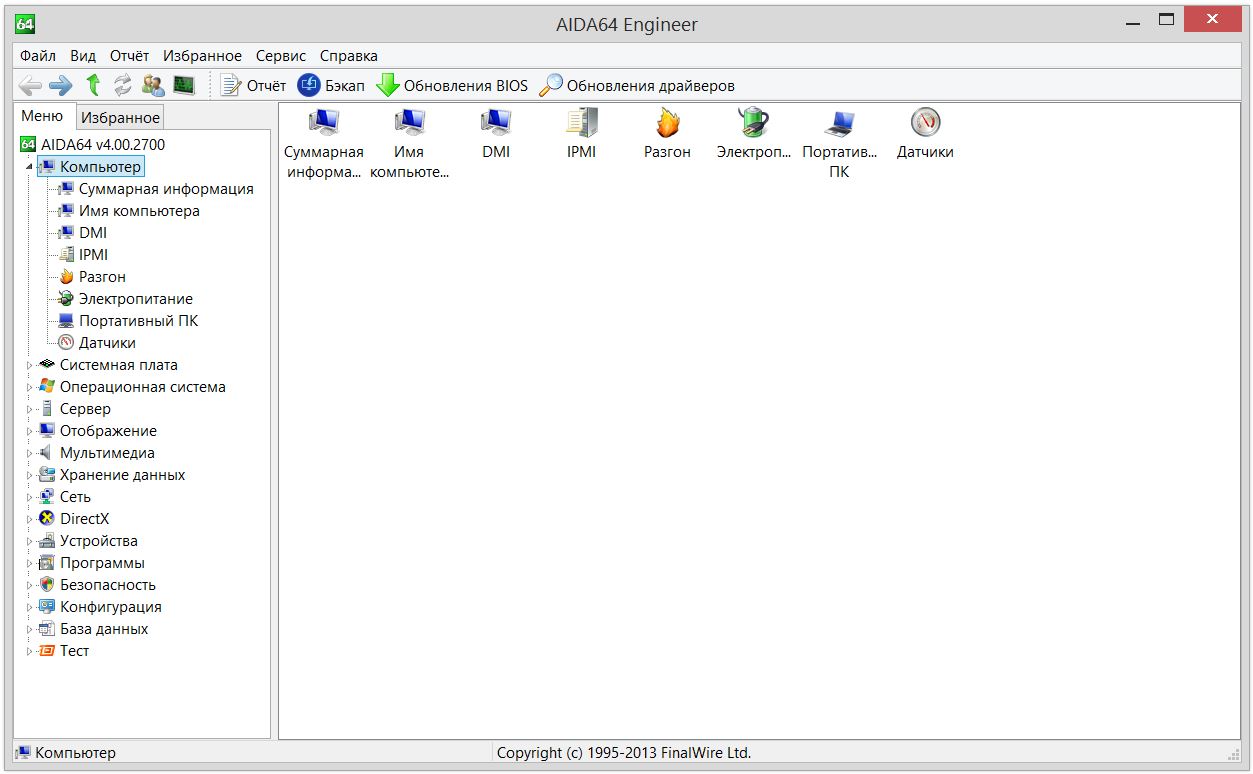Expand the Тест tree node
1253x774 pixels.
pos(29,651)
